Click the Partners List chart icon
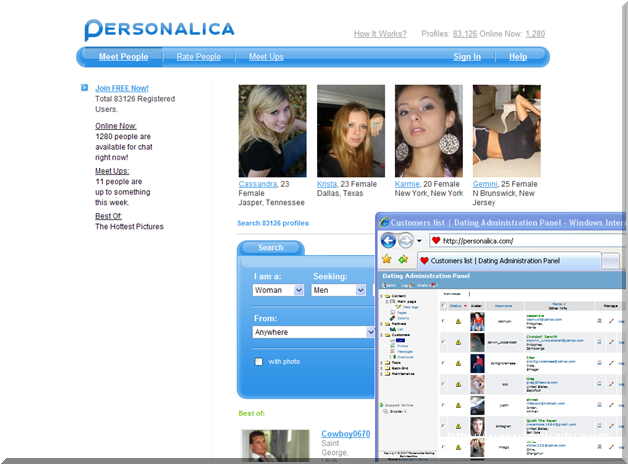The height and width of the screenshot is (464, 628). 393,329
